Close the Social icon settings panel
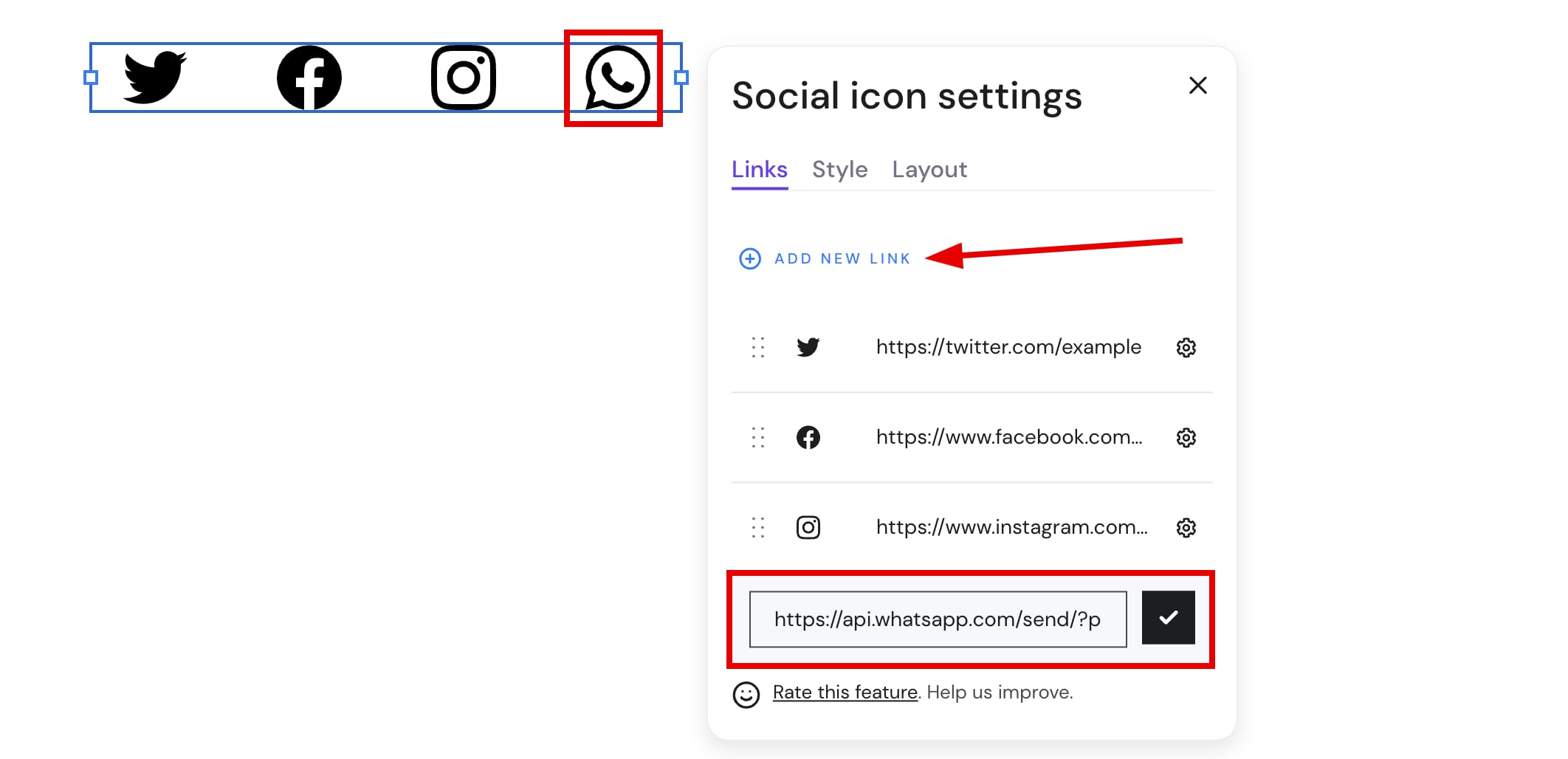 point(1197,85)
